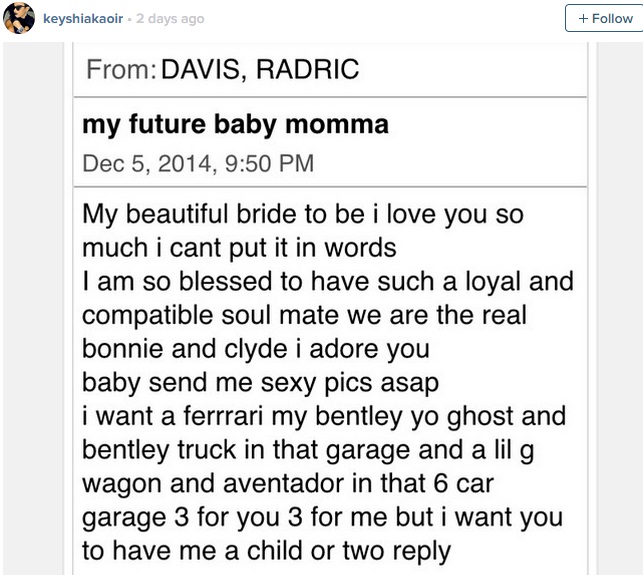Open the keyshiakaoir username link
The height and width of the screenshot is (575, 643).
tap(84, 19)
